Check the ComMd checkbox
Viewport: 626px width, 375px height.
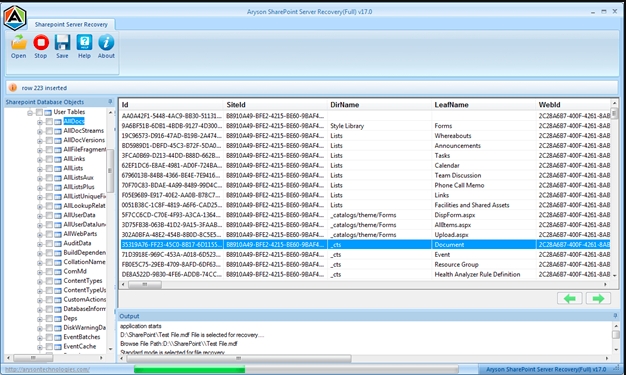[x=49, y=272]
